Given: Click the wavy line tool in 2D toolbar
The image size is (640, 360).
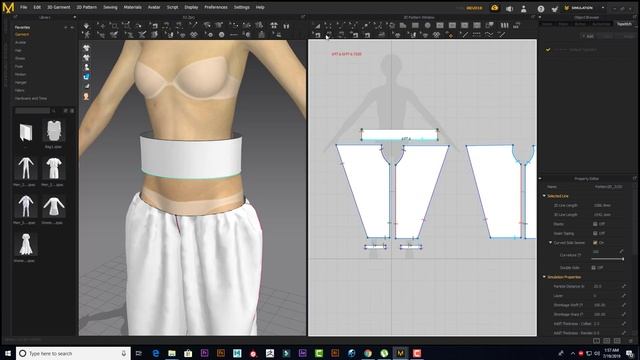Looking at the screenshot, I should (x=489, y=35).
